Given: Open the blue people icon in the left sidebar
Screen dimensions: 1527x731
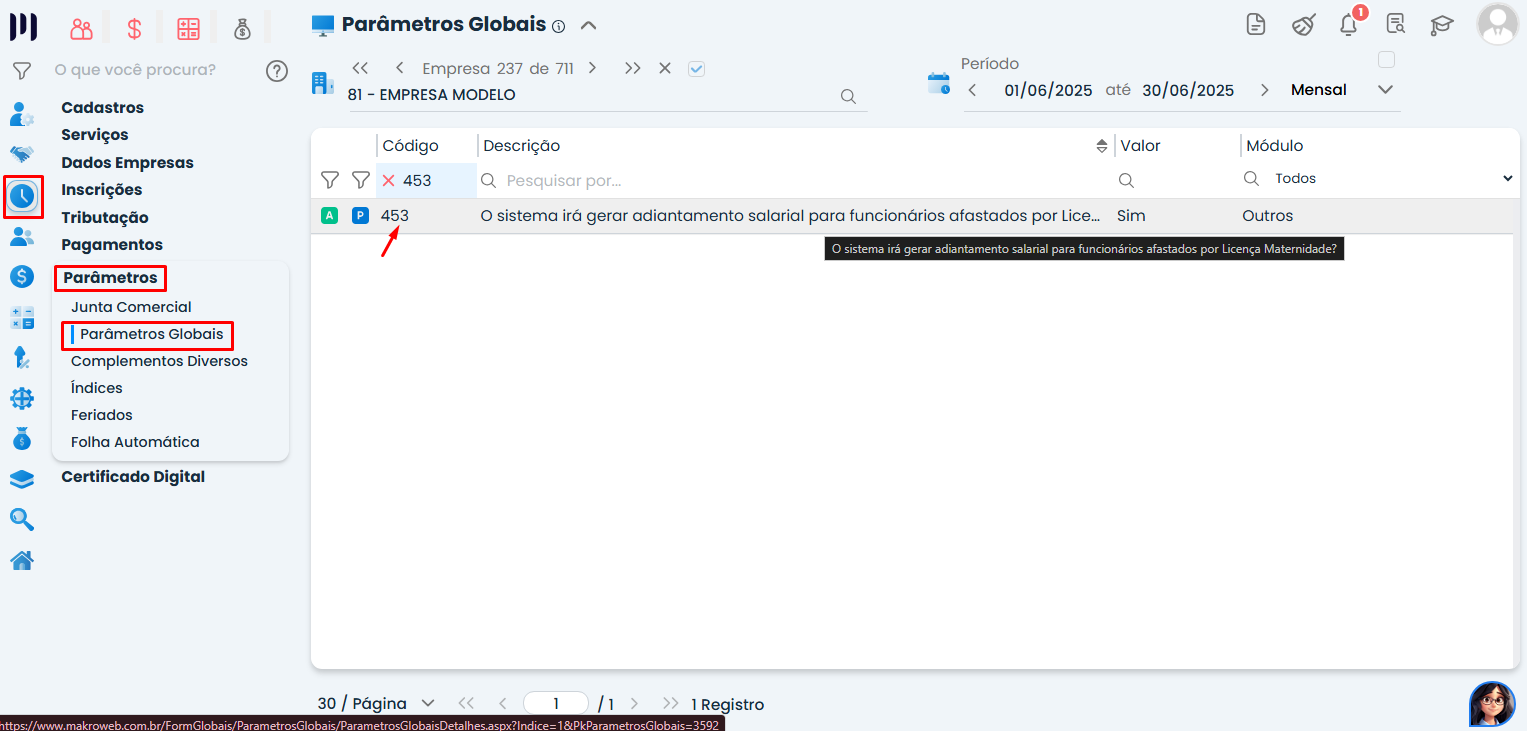Looking at the screenshot, I should [x=22, y=237].
